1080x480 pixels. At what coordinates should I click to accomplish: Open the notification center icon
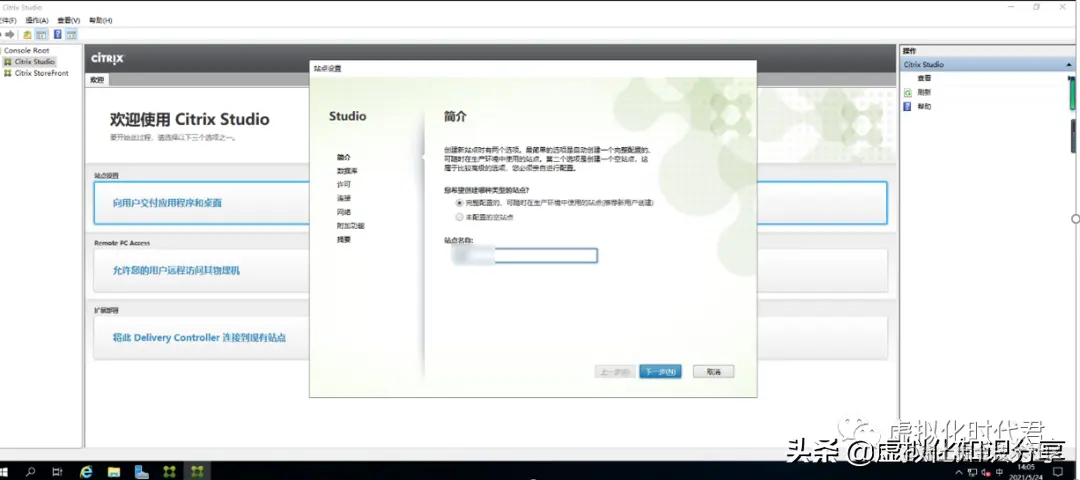pyautogui.click(x=1059, y=472)
